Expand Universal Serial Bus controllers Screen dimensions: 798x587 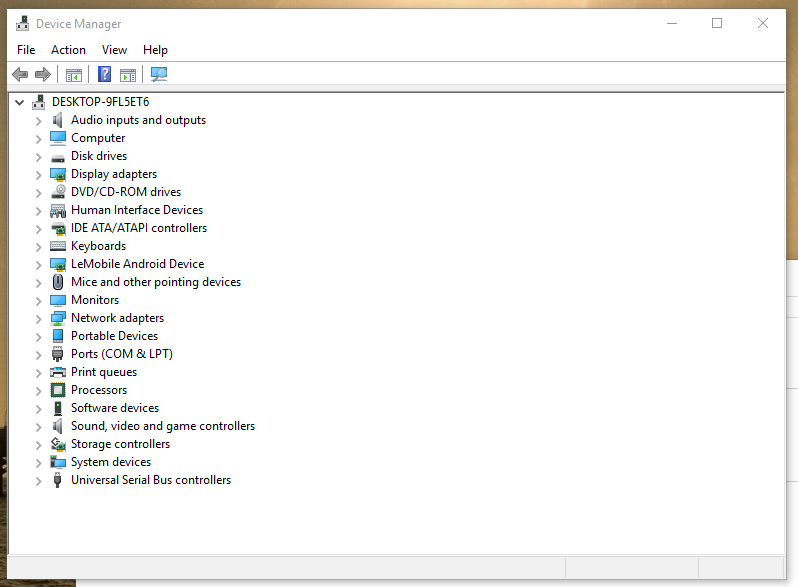(38, 481)
